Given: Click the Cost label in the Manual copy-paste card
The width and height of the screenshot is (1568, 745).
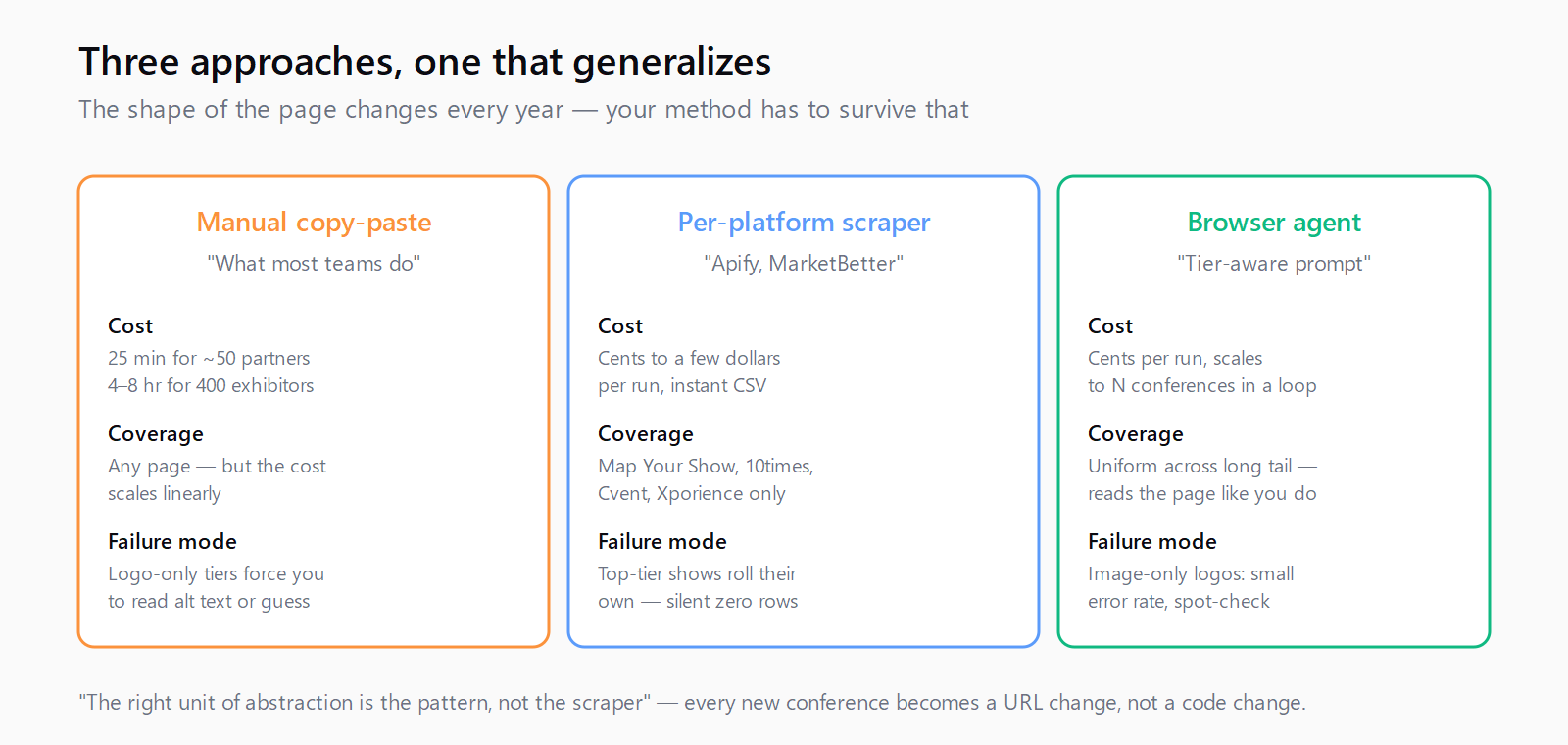Looking at the screenshot, I should pyautogui.click(x=130, y=325).
